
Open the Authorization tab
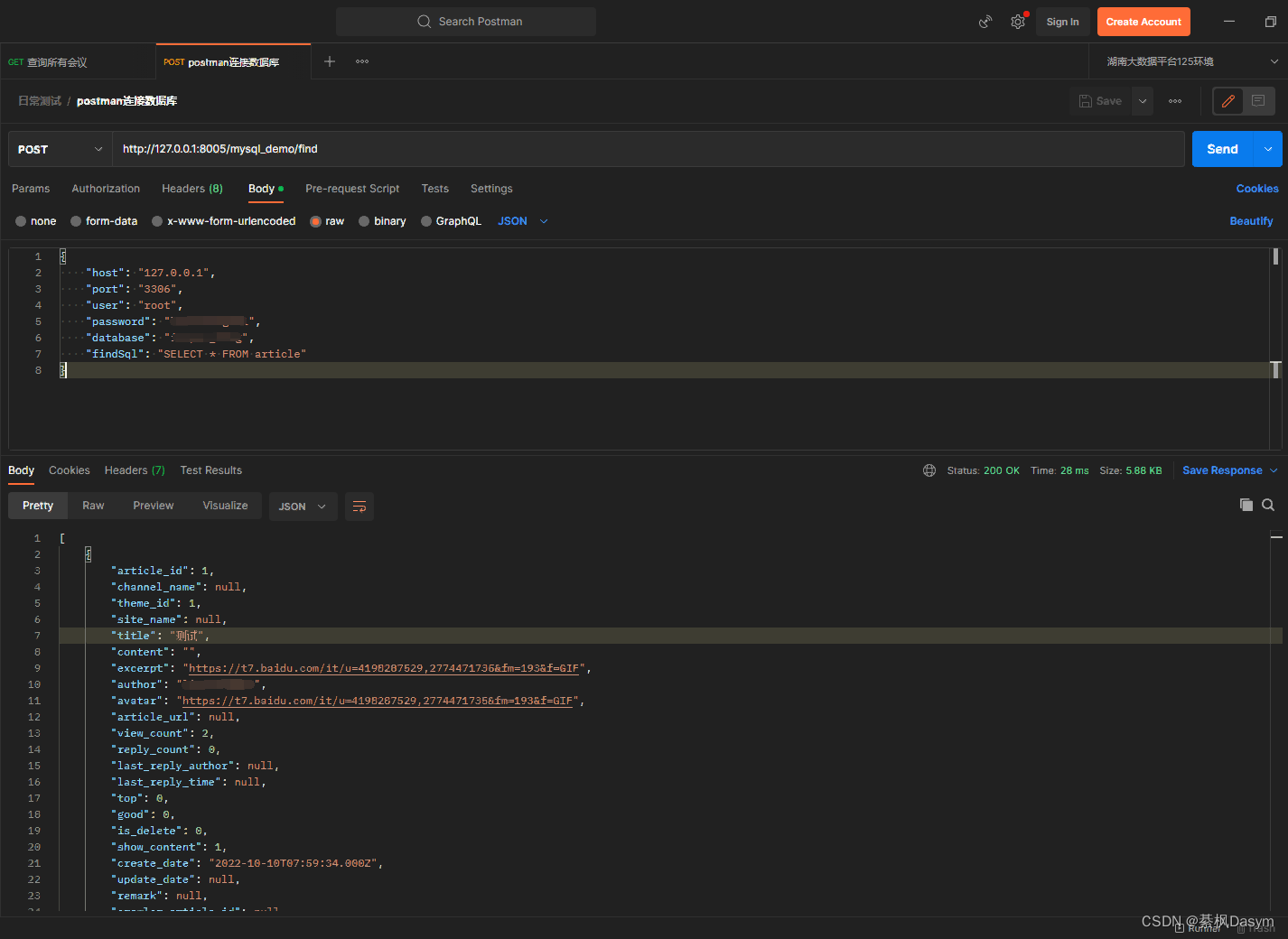click(106, 189)
